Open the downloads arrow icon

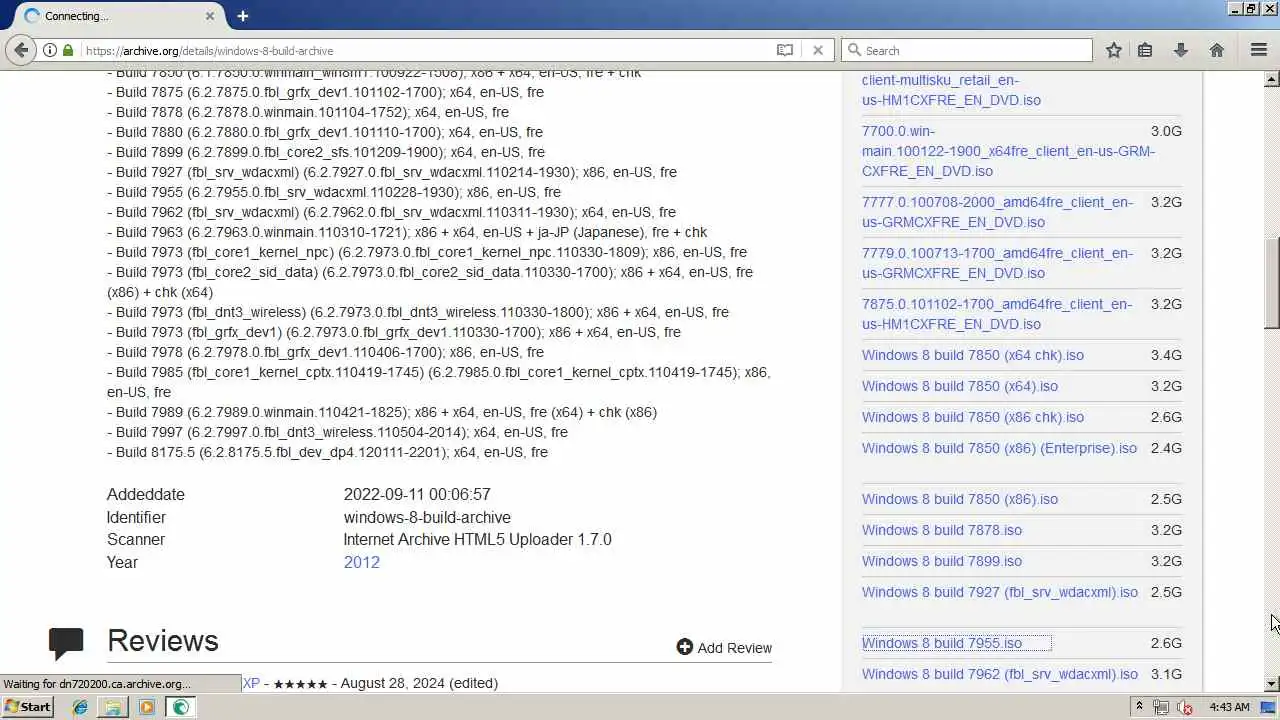click(1181, 50)
